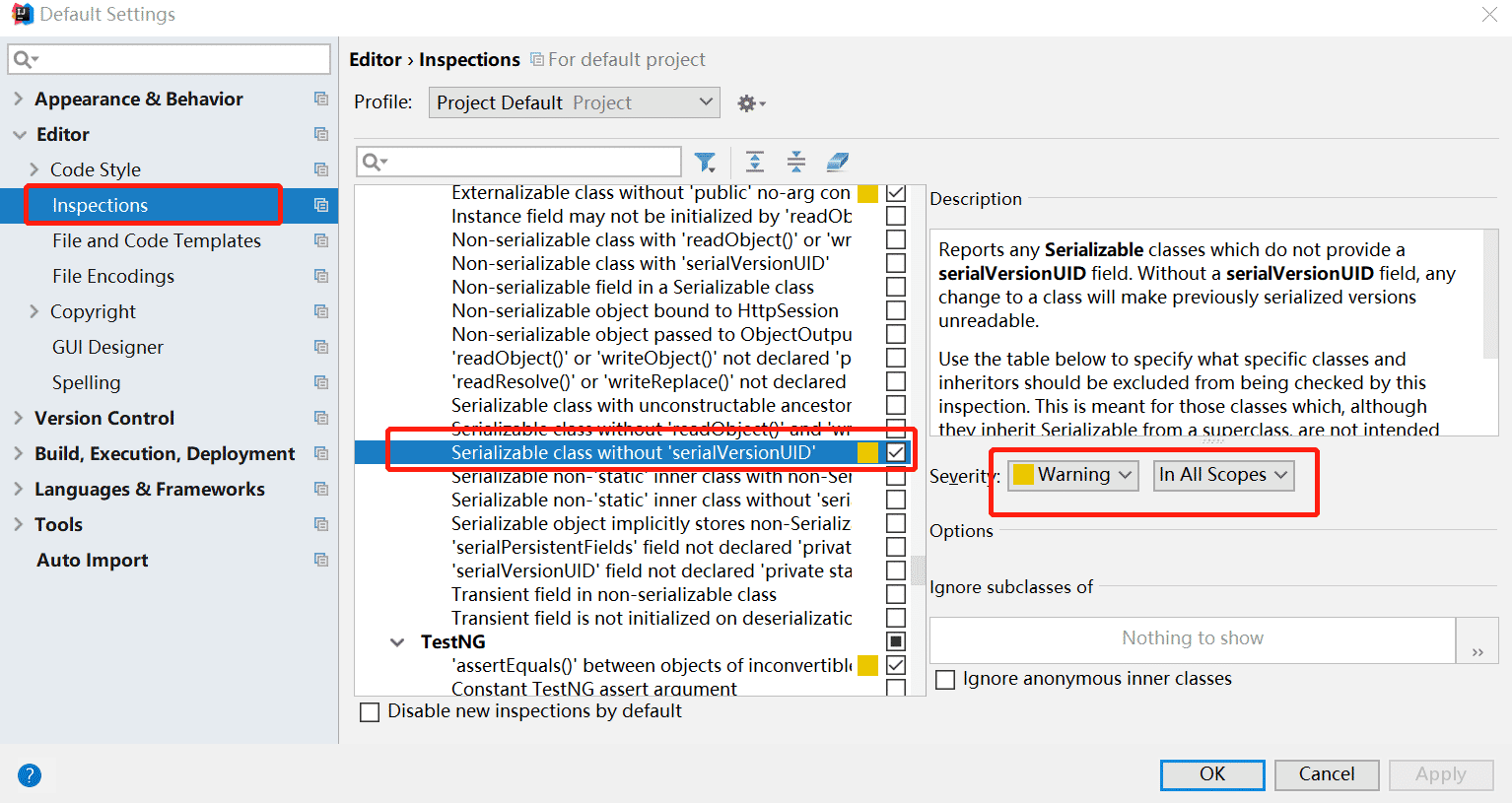Toggle Disable new inspections by default
This screenshot has height=803, width=1512.
click(x=370, y=712)
